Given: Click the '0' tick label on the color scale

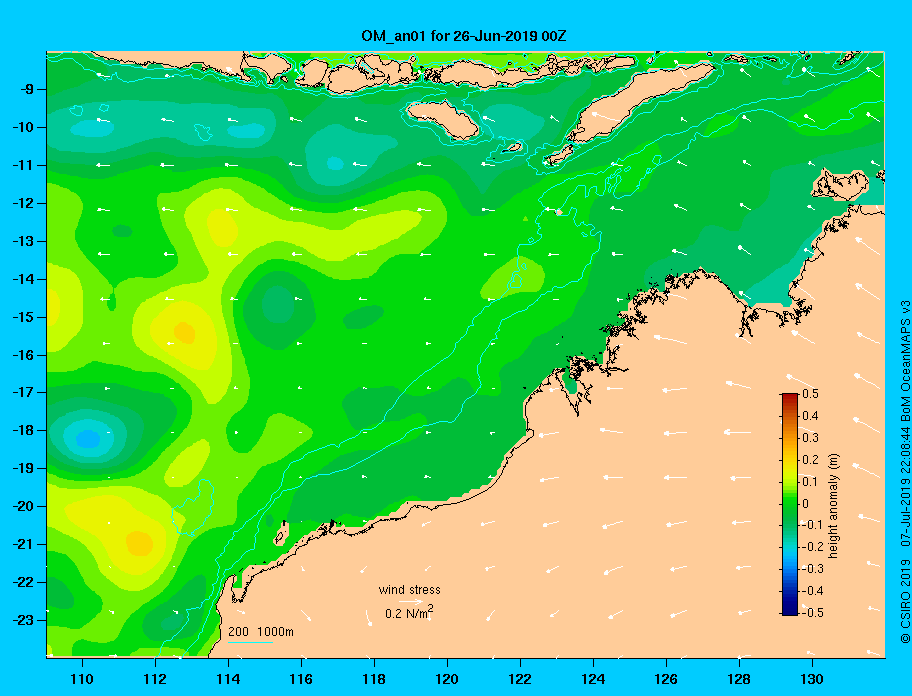Looking at the screenshot, I should click(x=806, y=504).
